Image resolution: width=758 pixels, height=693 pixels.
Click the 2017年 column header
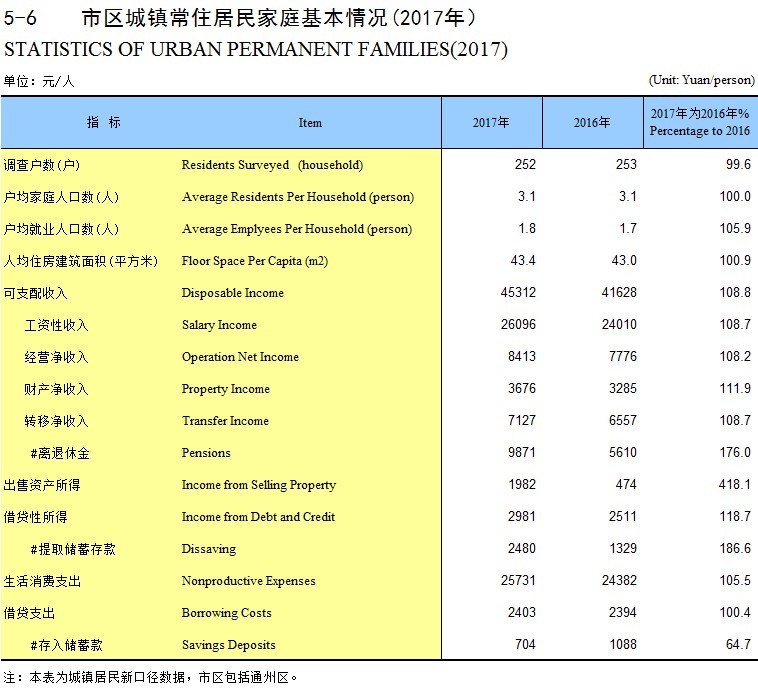(491, 123)
